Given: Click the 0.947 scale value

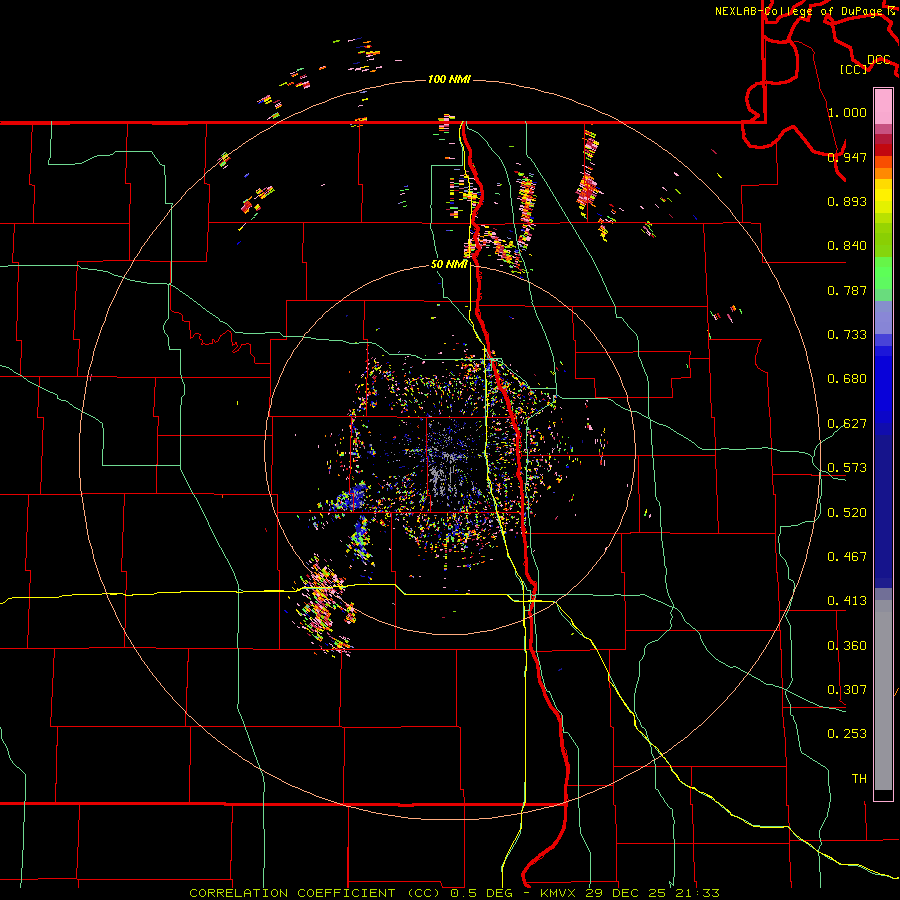Looking at the screenshot, I should point(847,157).
